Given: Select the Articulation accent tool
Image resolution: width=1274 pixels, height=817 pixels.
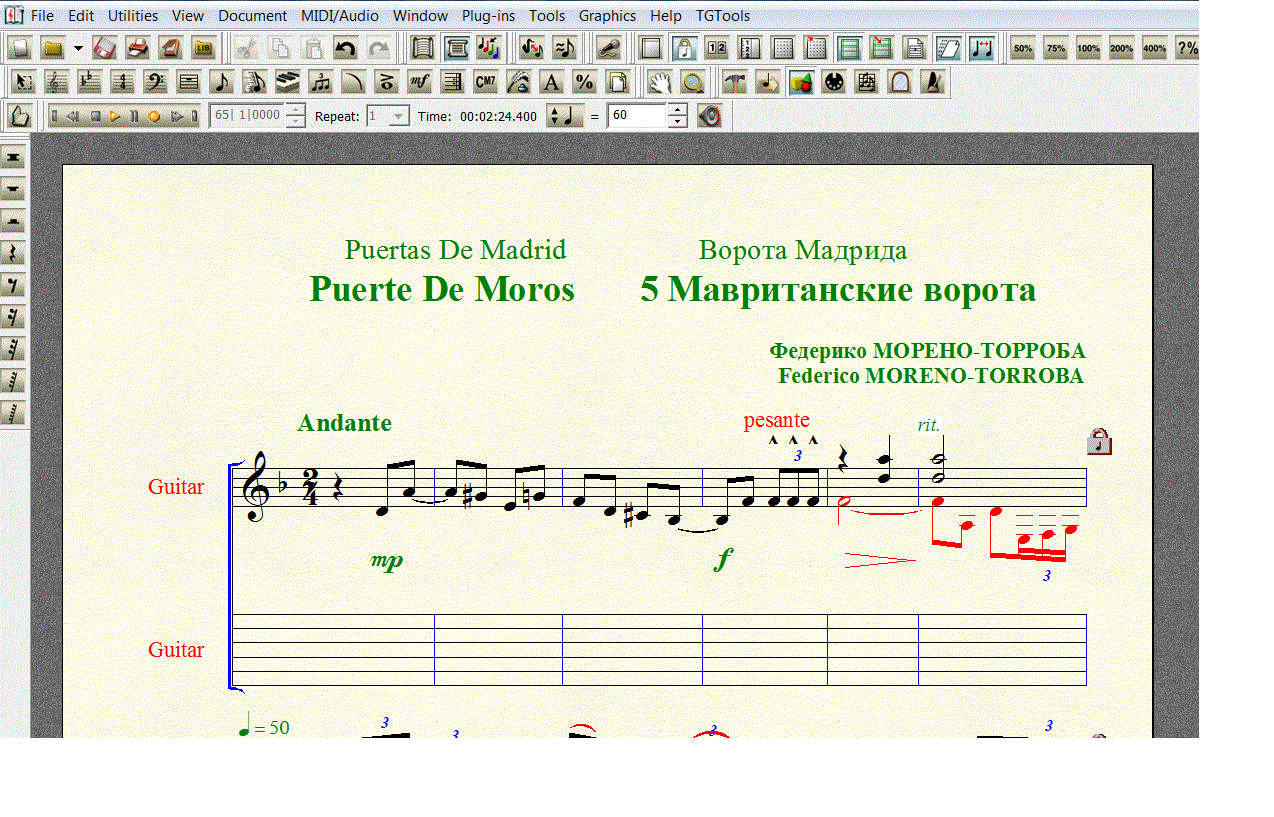Looking at the screenshot, I should [x=385, y=82].
